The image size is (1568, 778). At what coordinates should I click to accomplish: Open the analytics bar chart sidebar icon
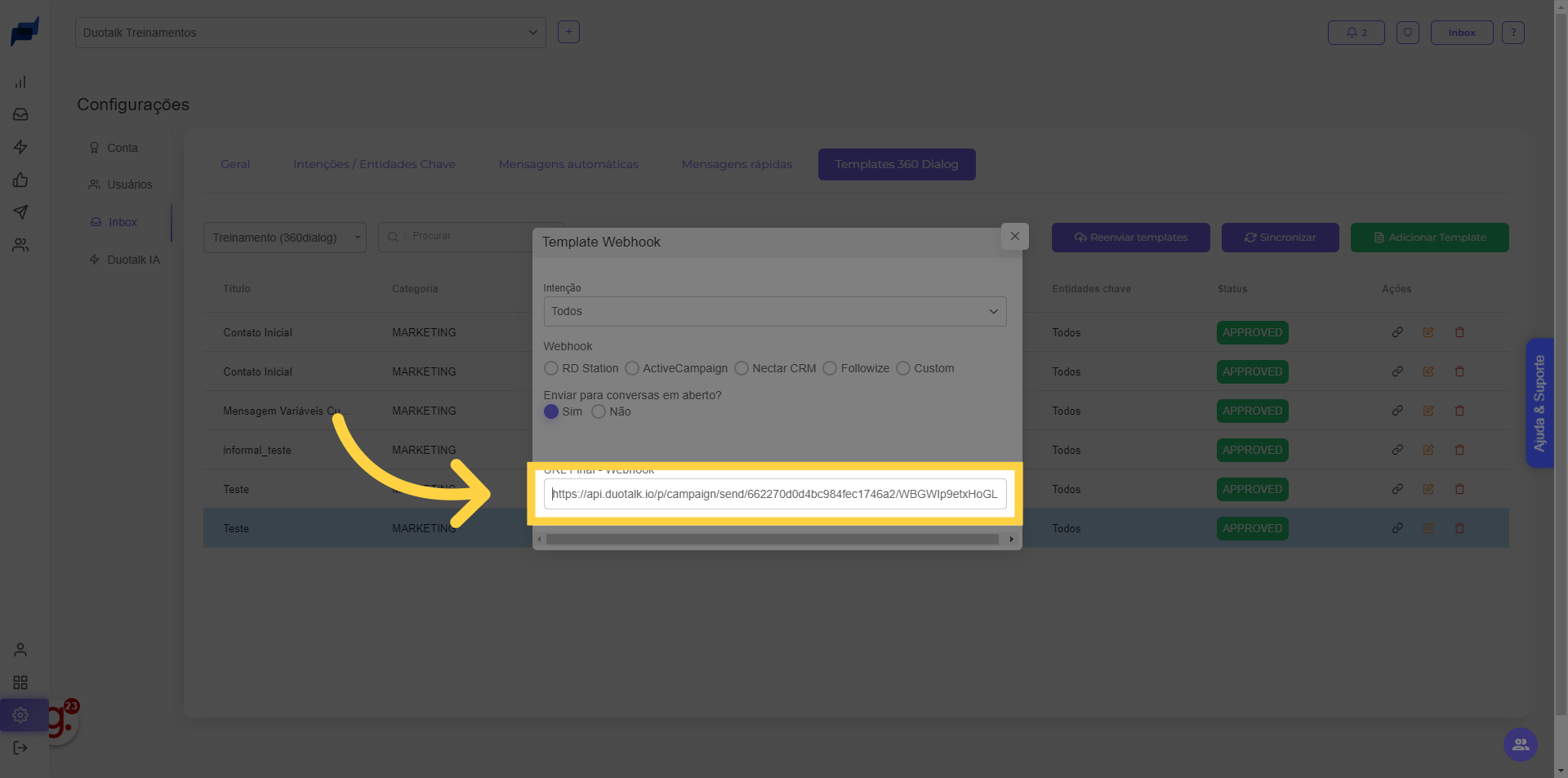(x=20, y=82)
